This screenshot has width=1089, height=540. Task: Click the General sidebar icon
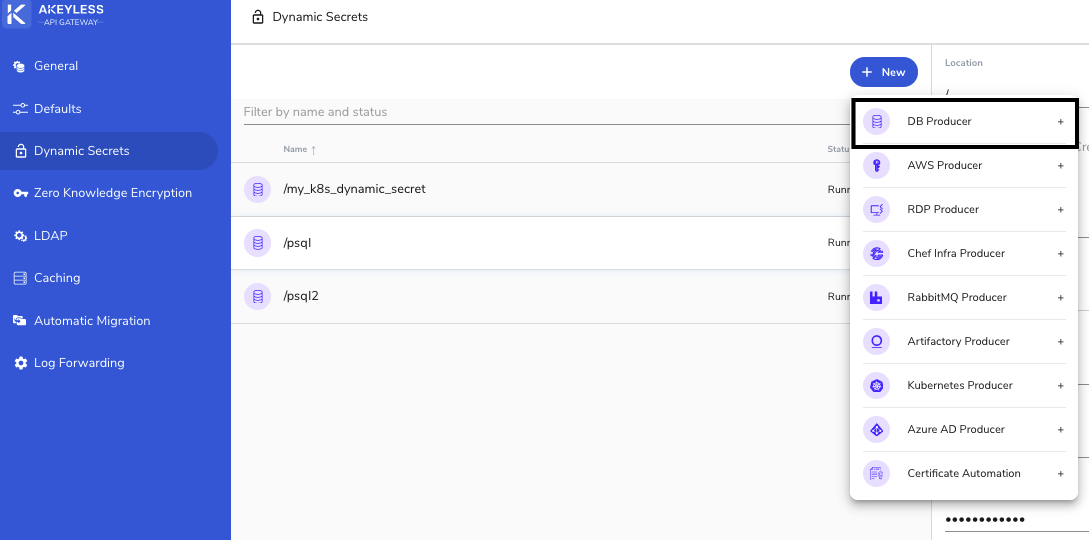tap(19, 67)
